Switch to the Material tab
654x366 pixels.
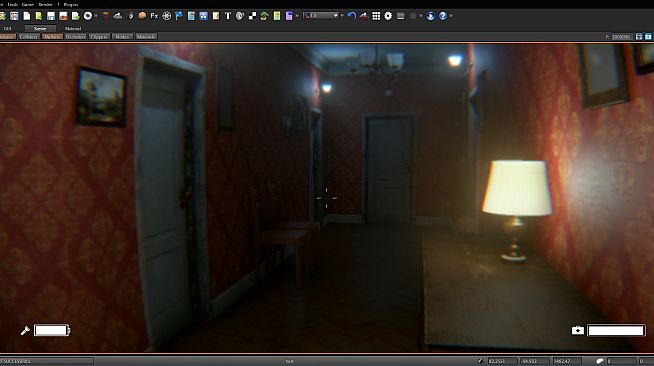coord(73,28)
